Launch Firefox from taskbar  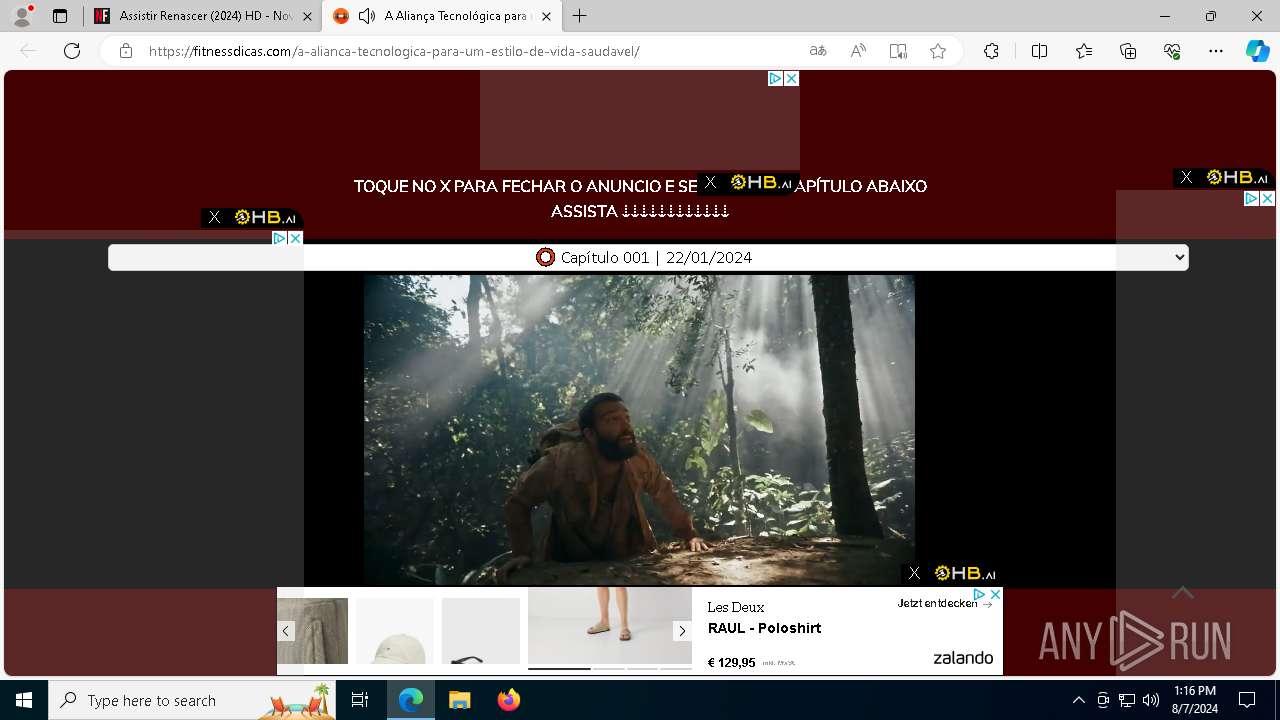coord(508,700)
